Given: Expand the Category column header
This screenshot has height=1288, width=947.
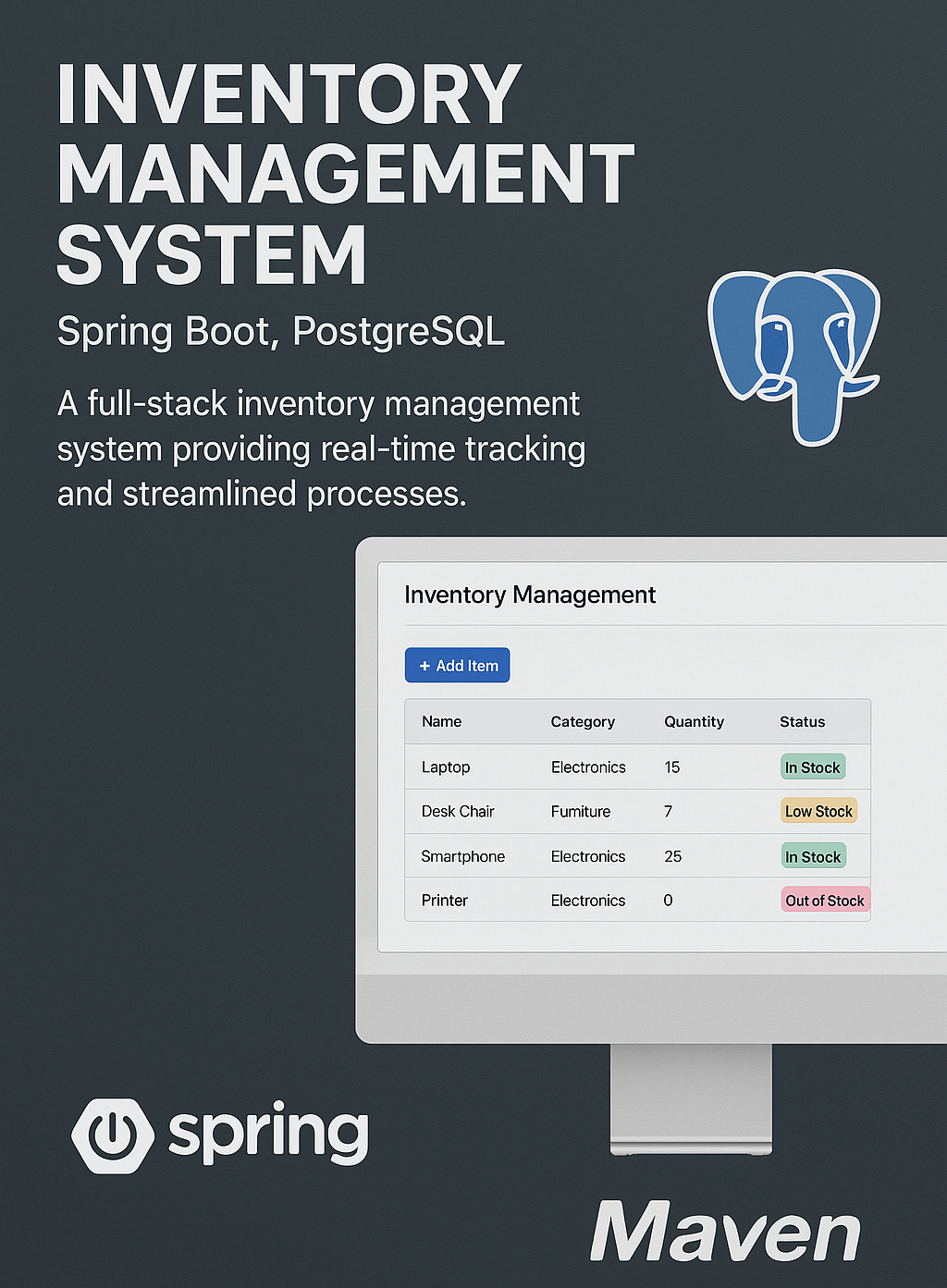Looking at the screenshot, I should tap(584, 721).
